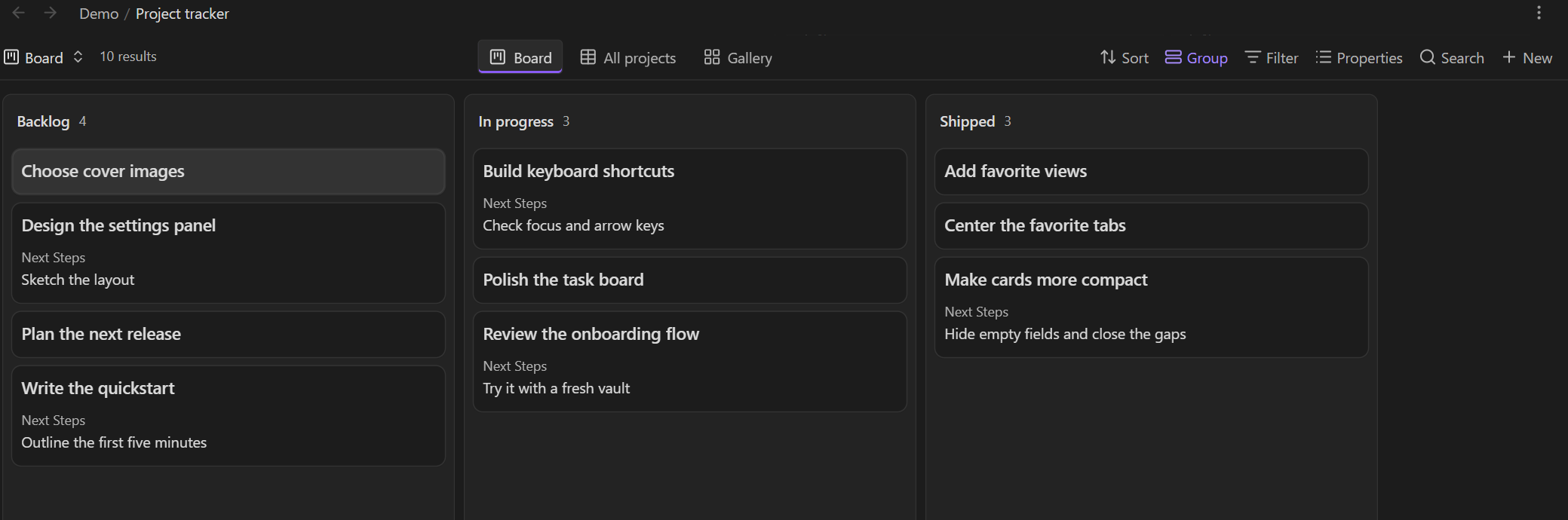Click the In progress count 3
The width and height of the screenshot is (1568, 520).
click(x=566, y=121)
